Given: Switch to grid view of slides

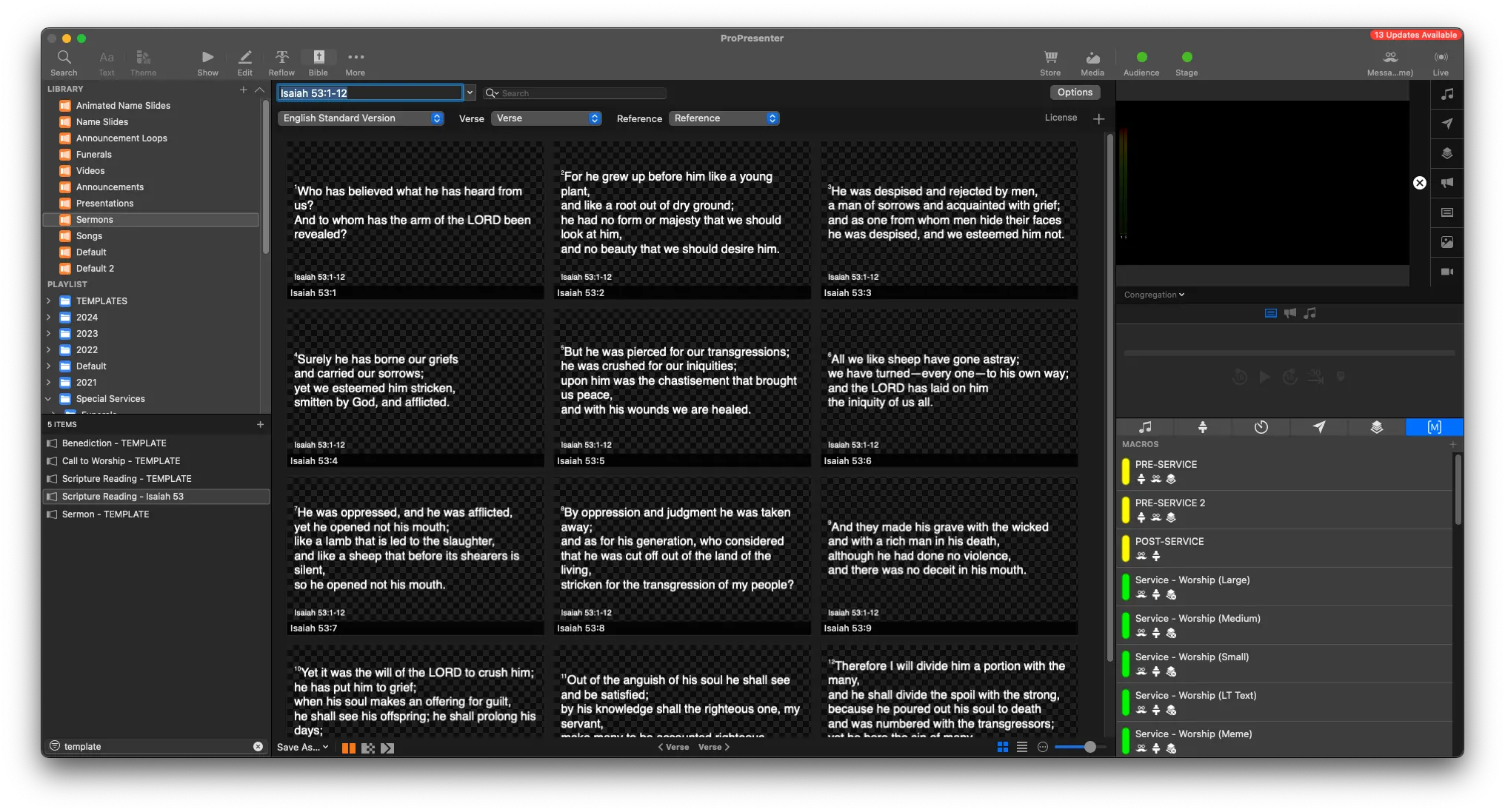Looking at the screenshot, I should pos(1003,747).
